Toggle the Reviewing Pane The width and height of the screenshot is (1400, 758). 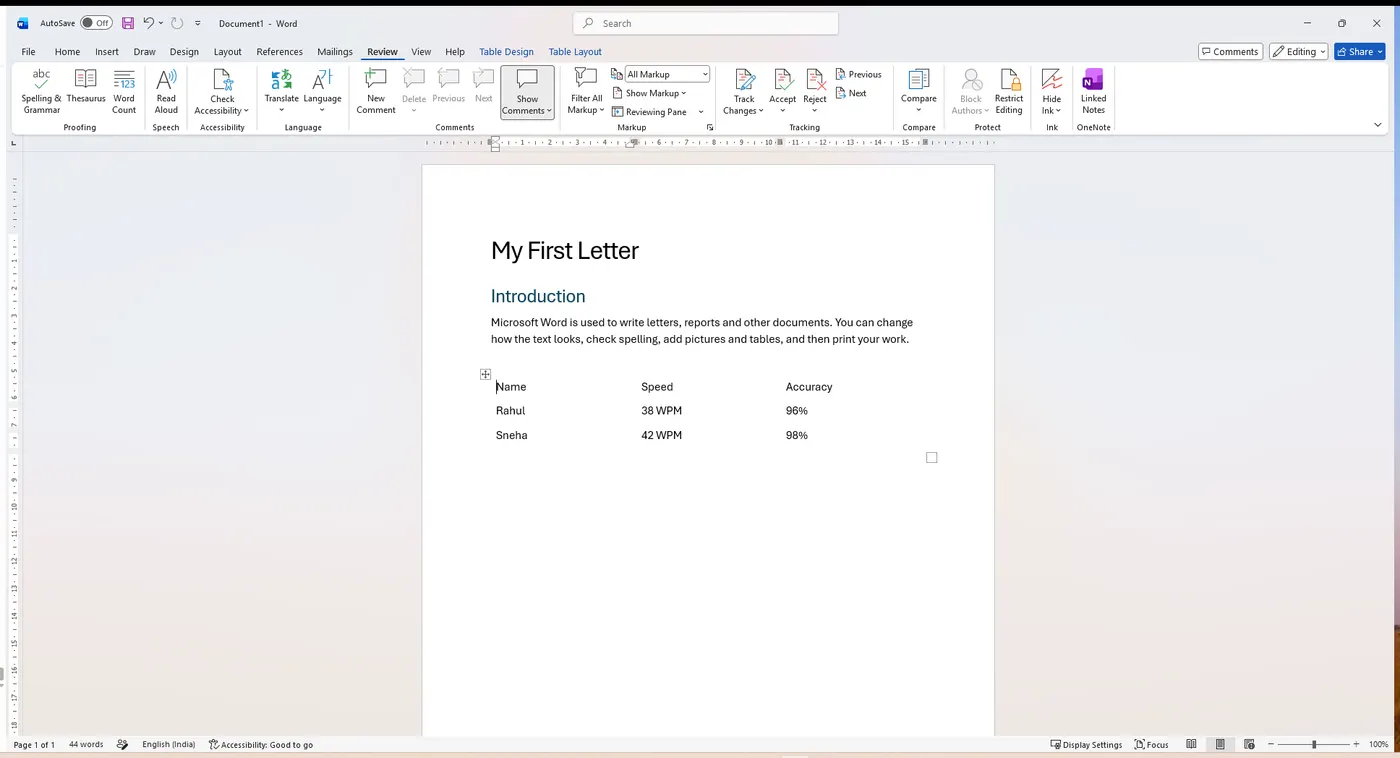[649, 112]
